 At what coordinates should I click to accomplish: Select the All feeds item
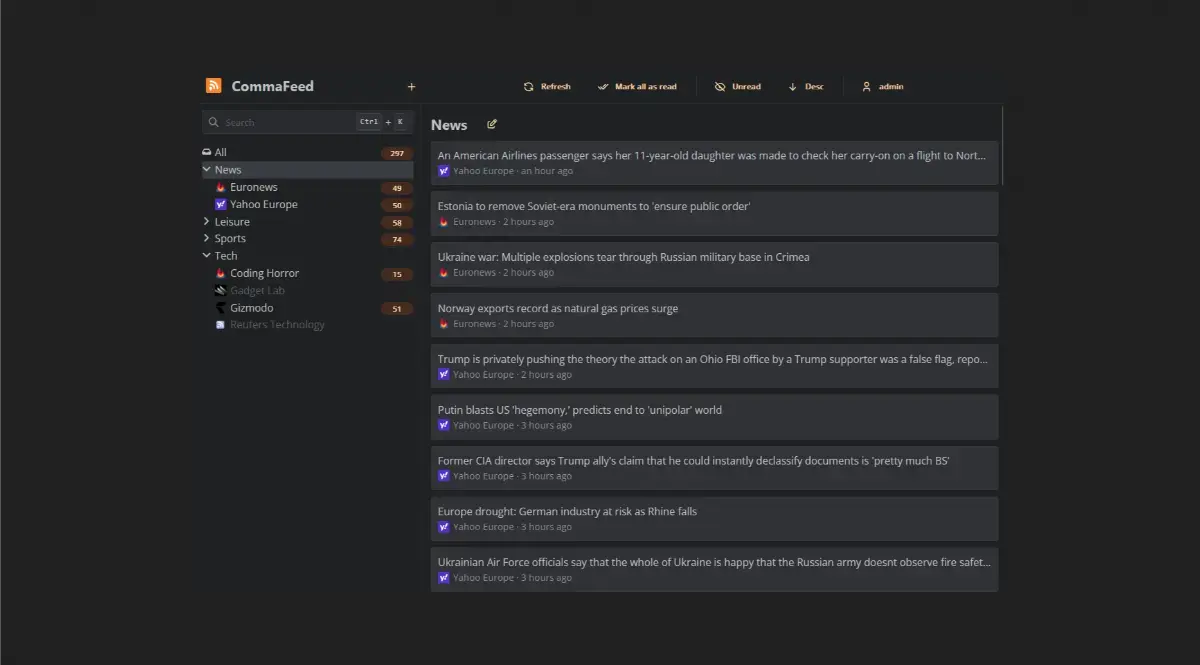(x=221, y=153)
